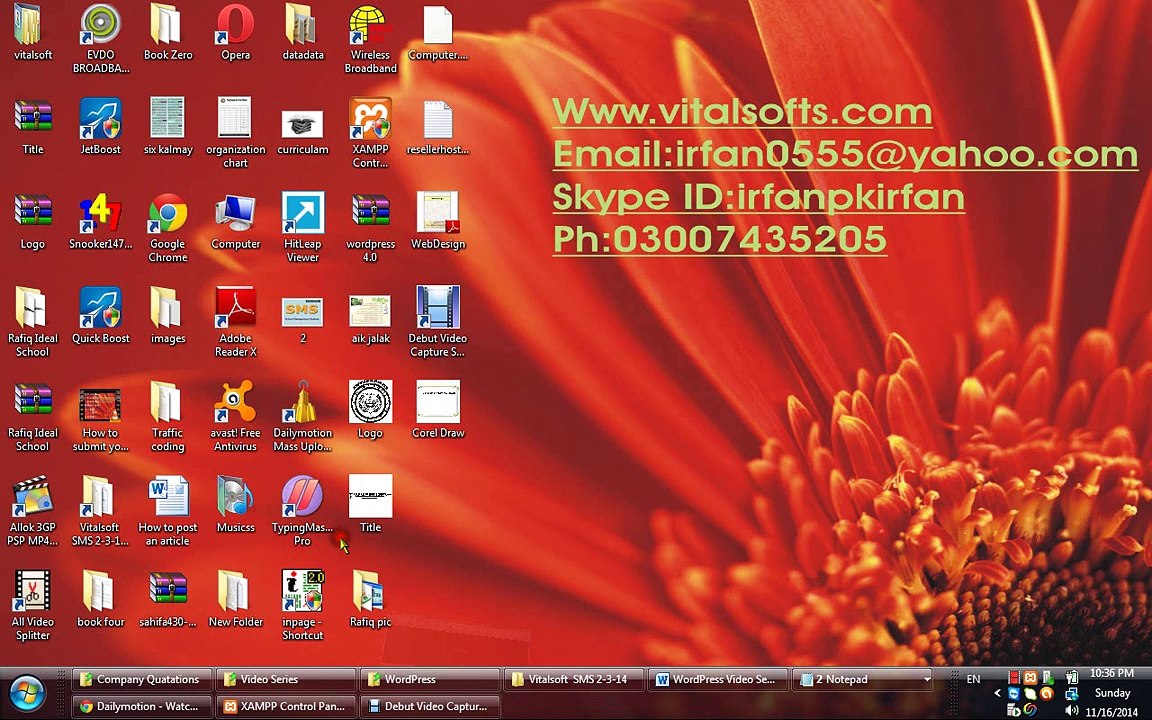This screenshot has width=1152, height=720.
Task: Open Rafiq Ideal School folder
Action: [x=32, y=322]
